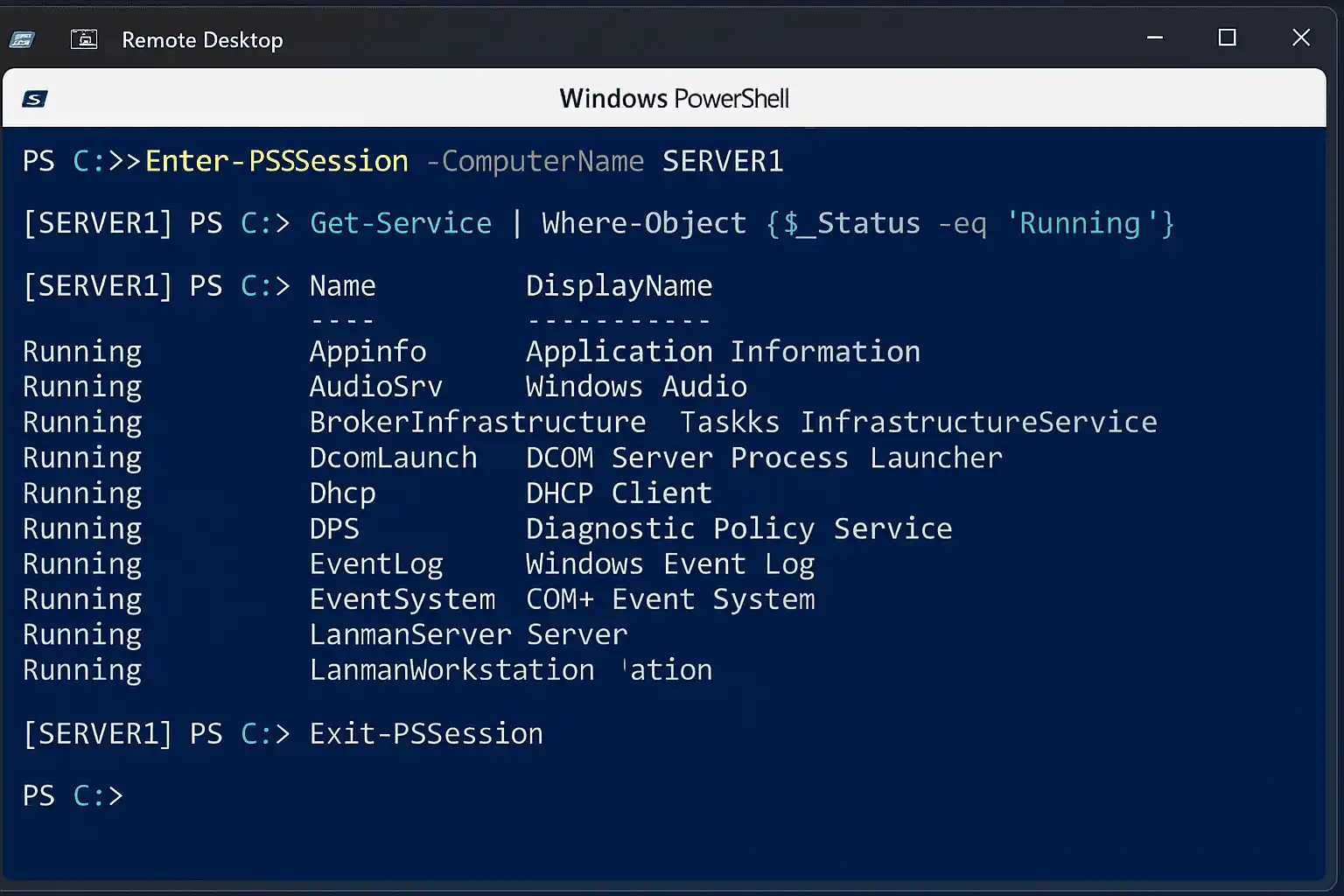Click the Where-Object filter text

point(644,223)
